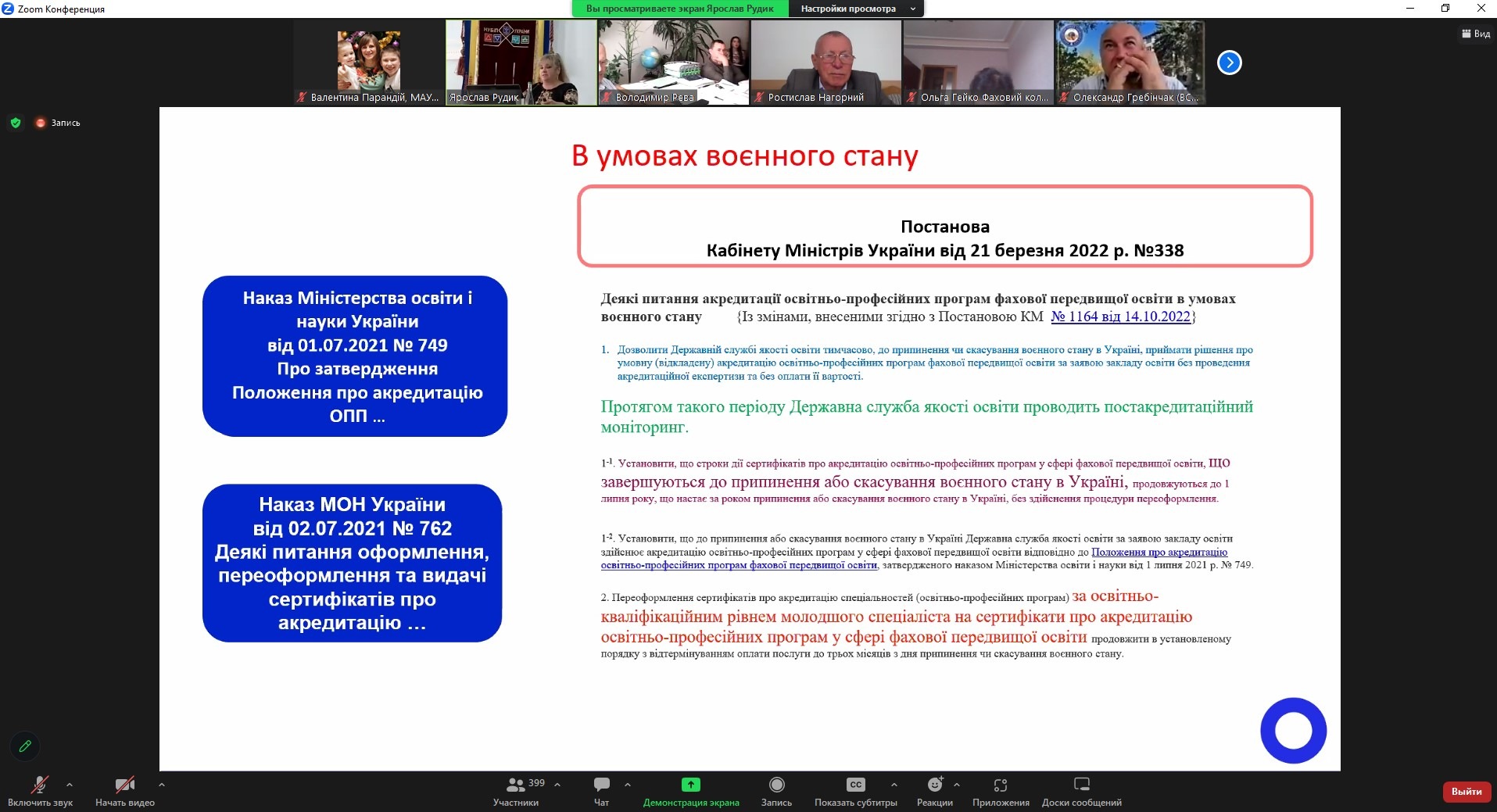
Task: Open the Chat panel
Action: click(x=601, y=785)
